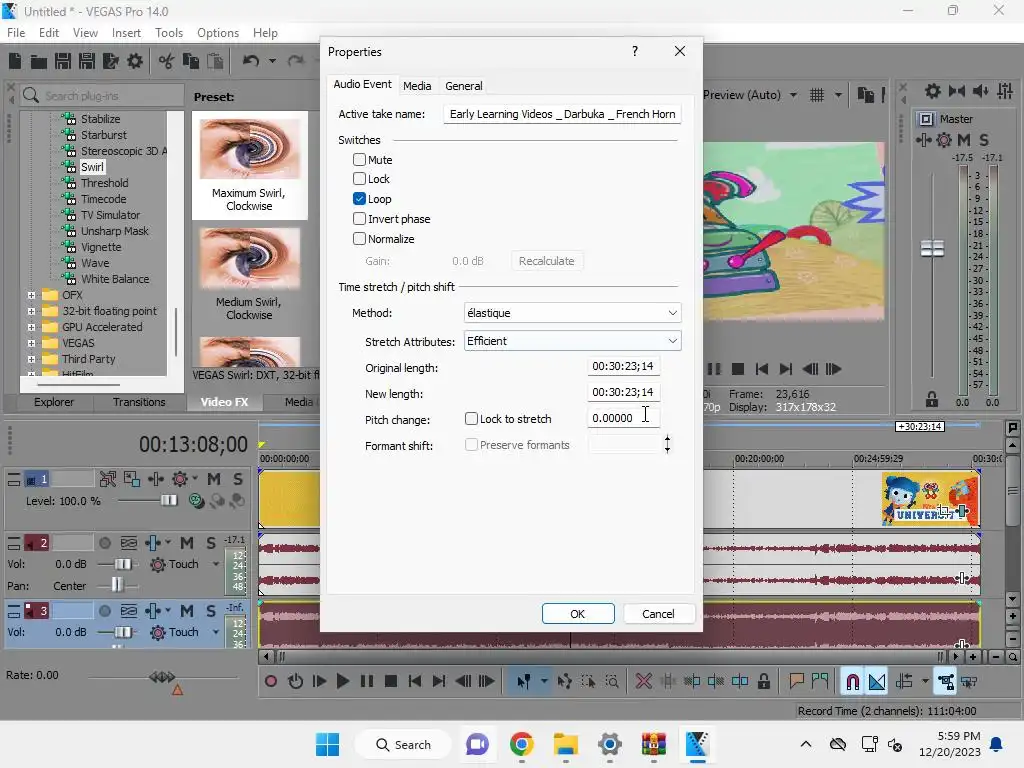The height and width of the screenshot is (768, 1024).
Task: Open project properties gear in main toolbar
Action: point(135,61)
